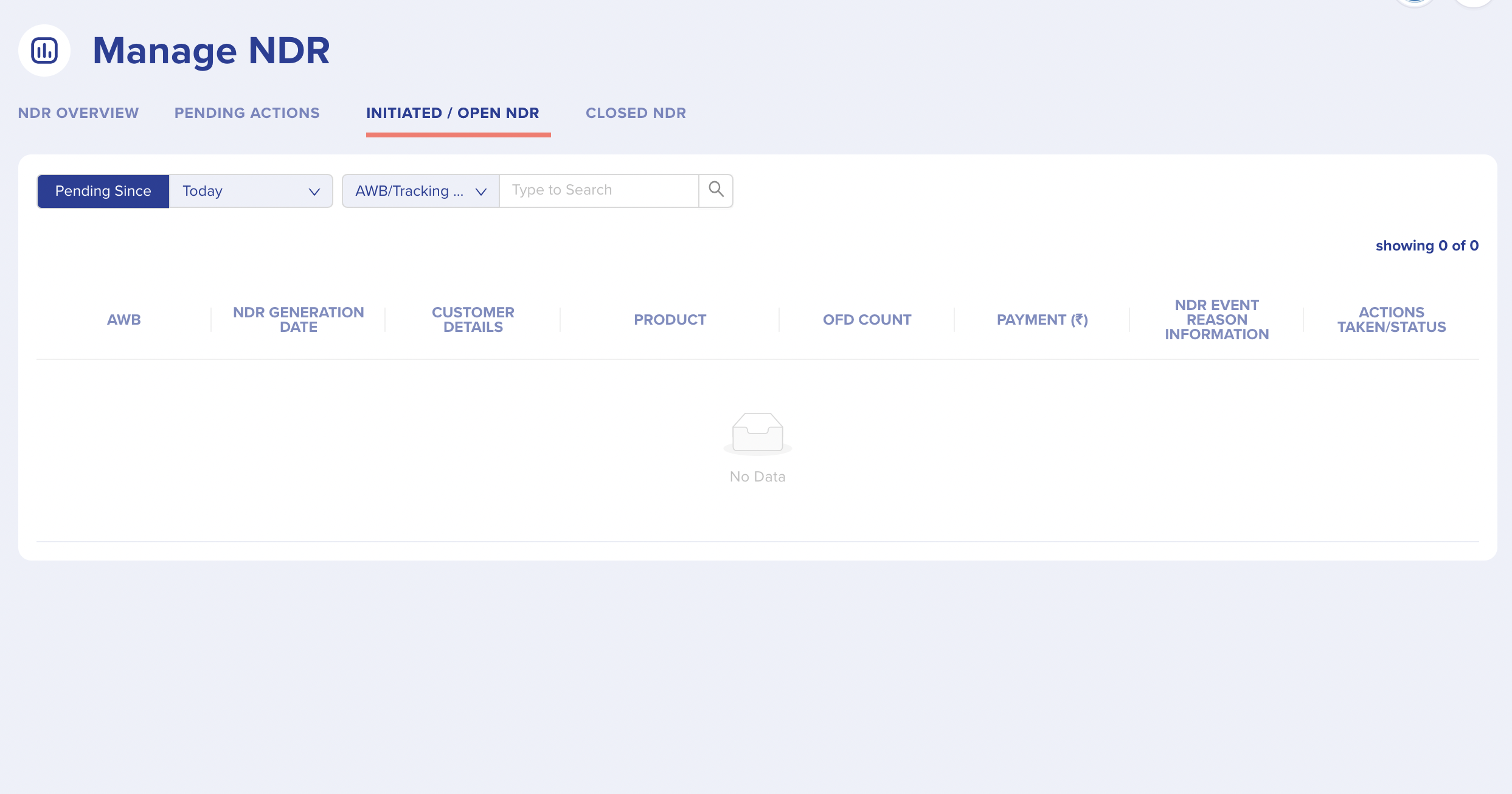Click the empty-tray No Data illustration
This screenshot has width=1512, height=794.
pos(757,433)
